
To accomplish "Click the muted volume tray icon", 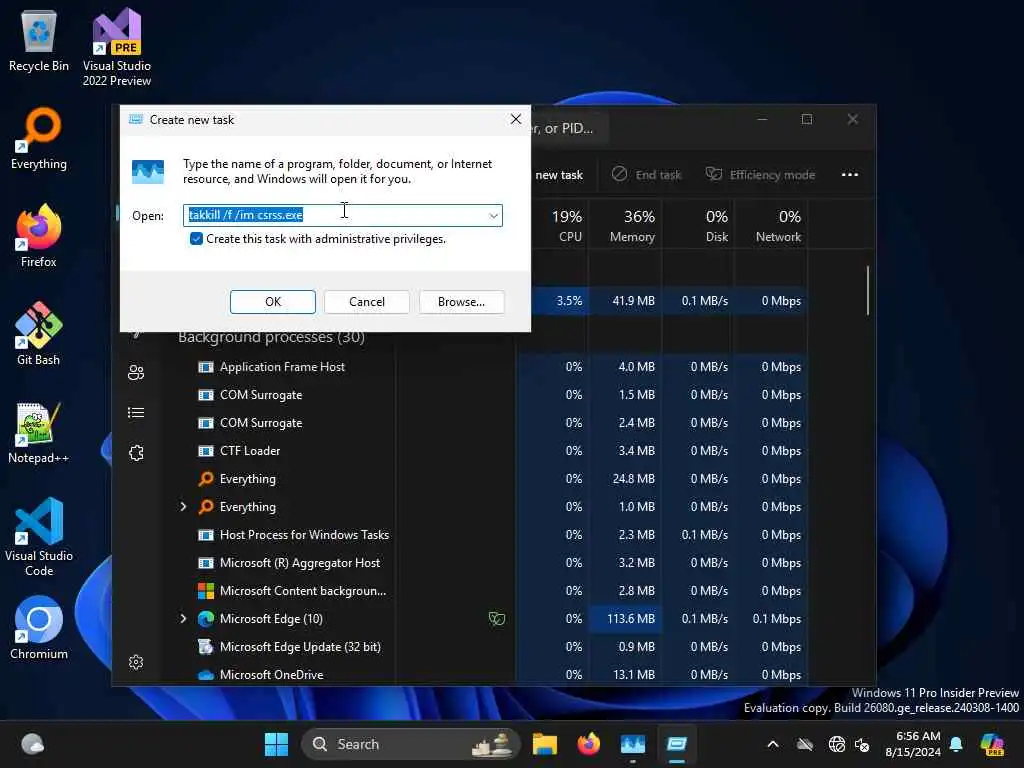I will [x=862, y=744].
